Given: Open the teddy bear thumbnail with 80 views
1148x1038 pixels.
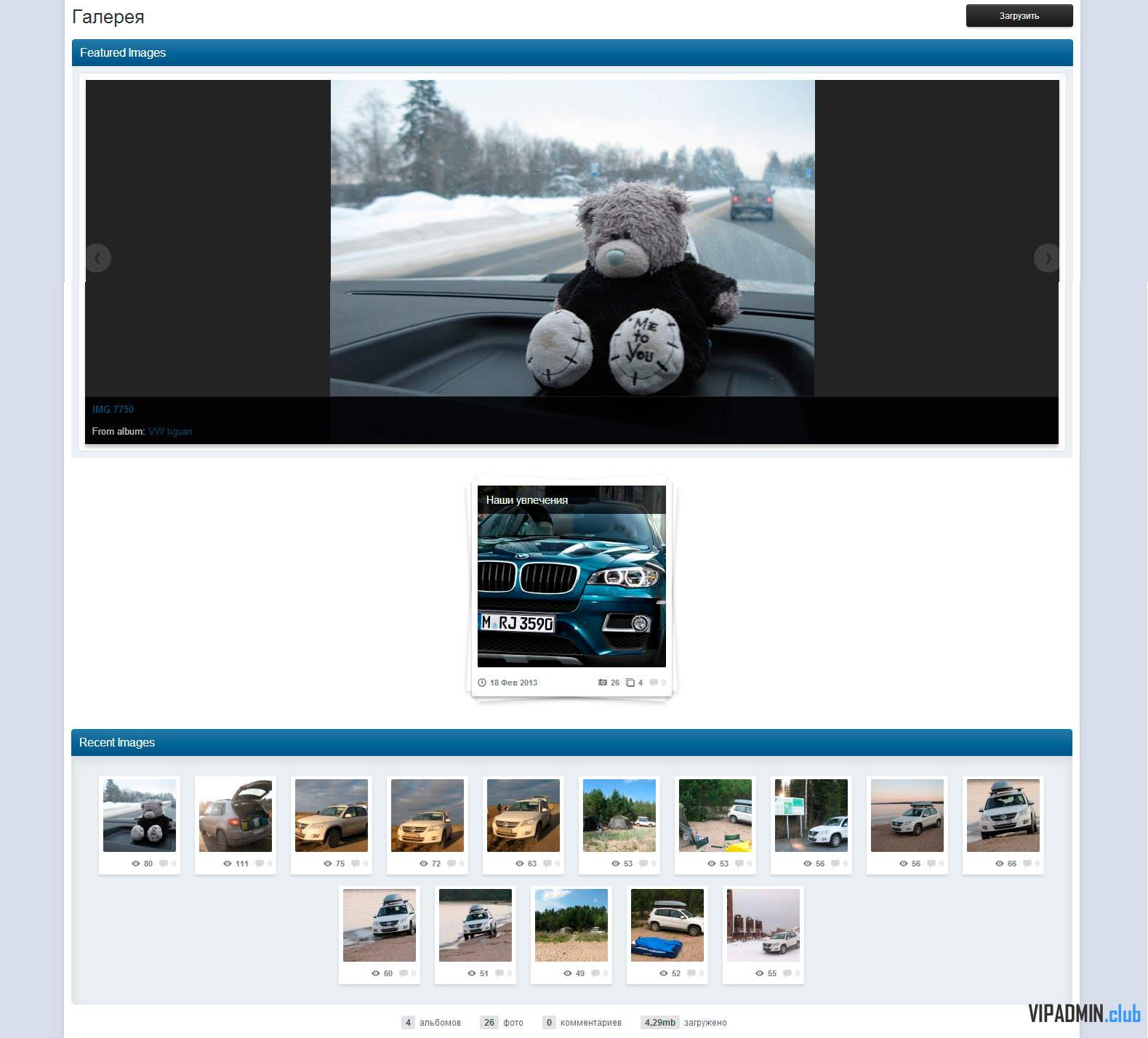Looking at the screenshot, I should (140, 816).
